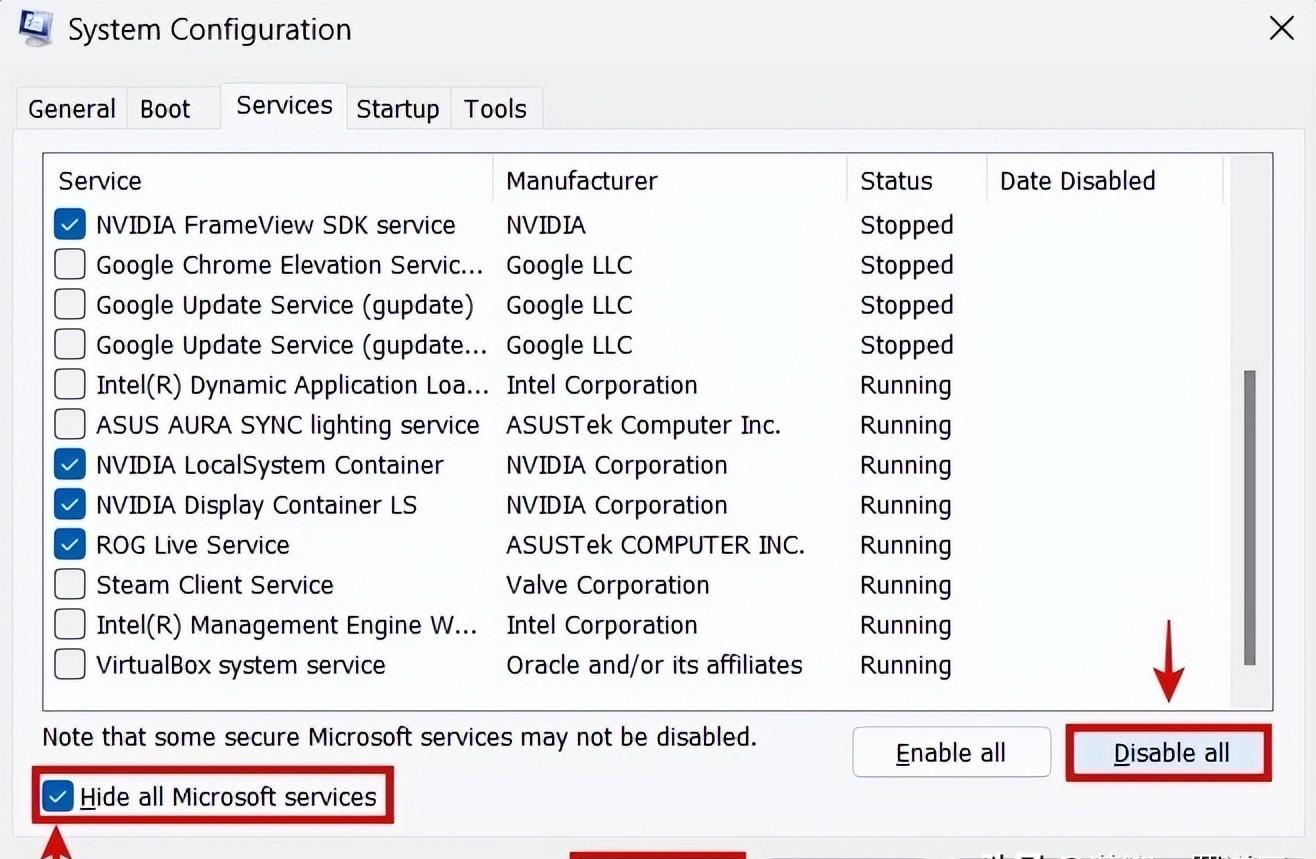Click Stopped status of NVIDIA FrameView row
Viewport: 1316px width, 859px height.
click(907, 225)
